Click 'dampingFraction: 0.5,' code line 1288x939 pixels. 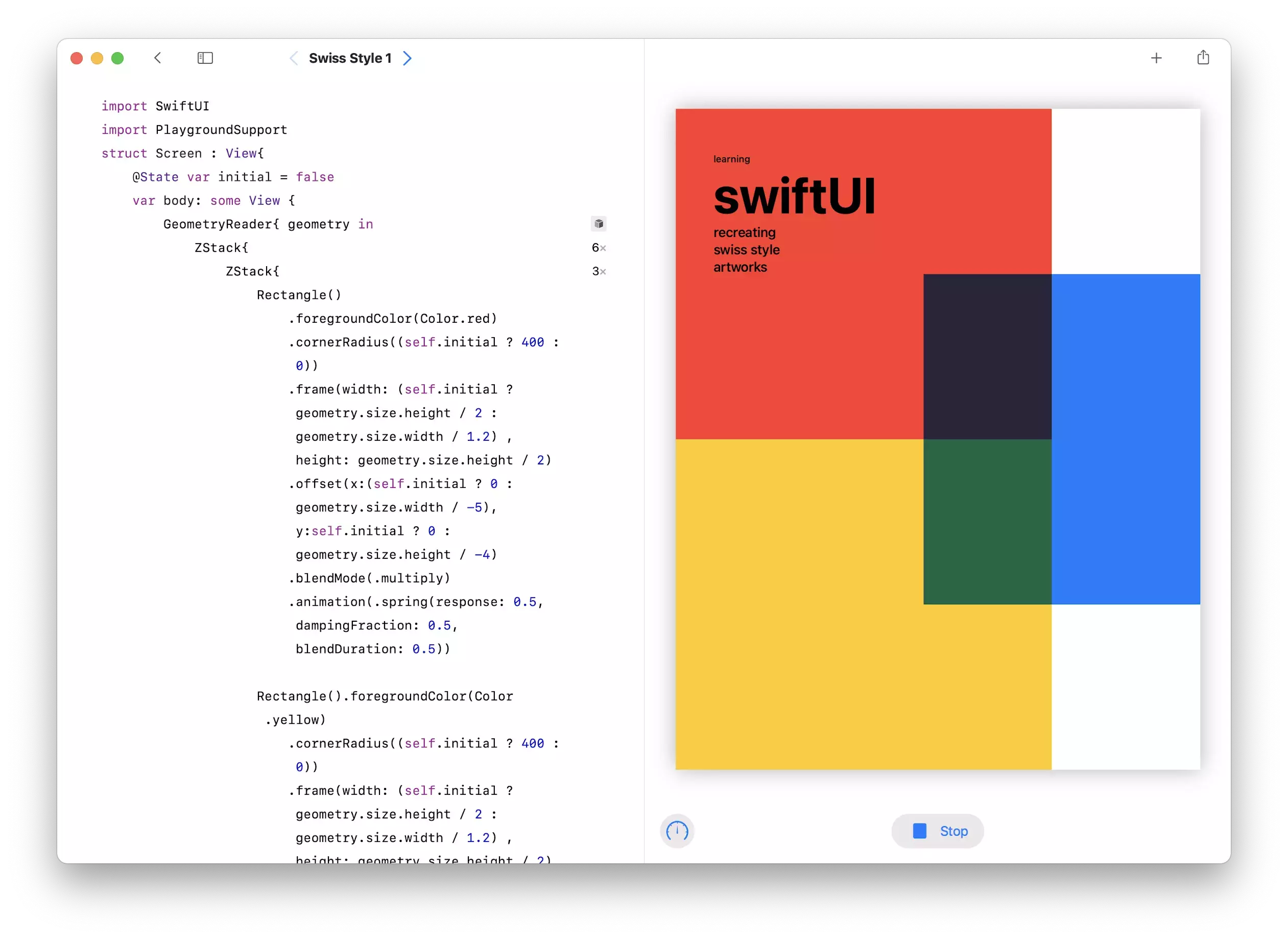tap(377, 626)
